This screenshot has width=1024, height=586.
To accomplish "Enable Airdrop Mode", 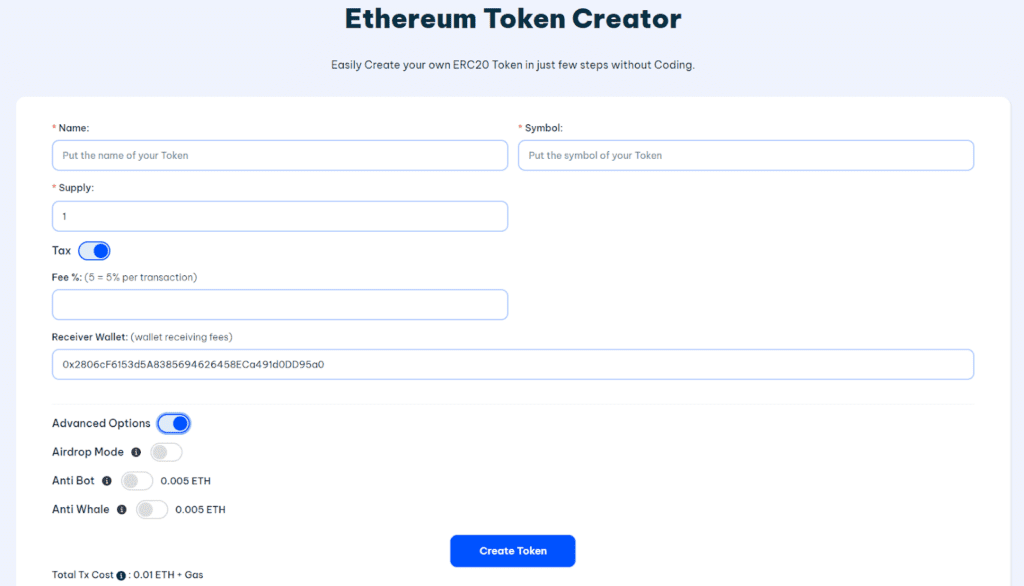I will (165, 452).
